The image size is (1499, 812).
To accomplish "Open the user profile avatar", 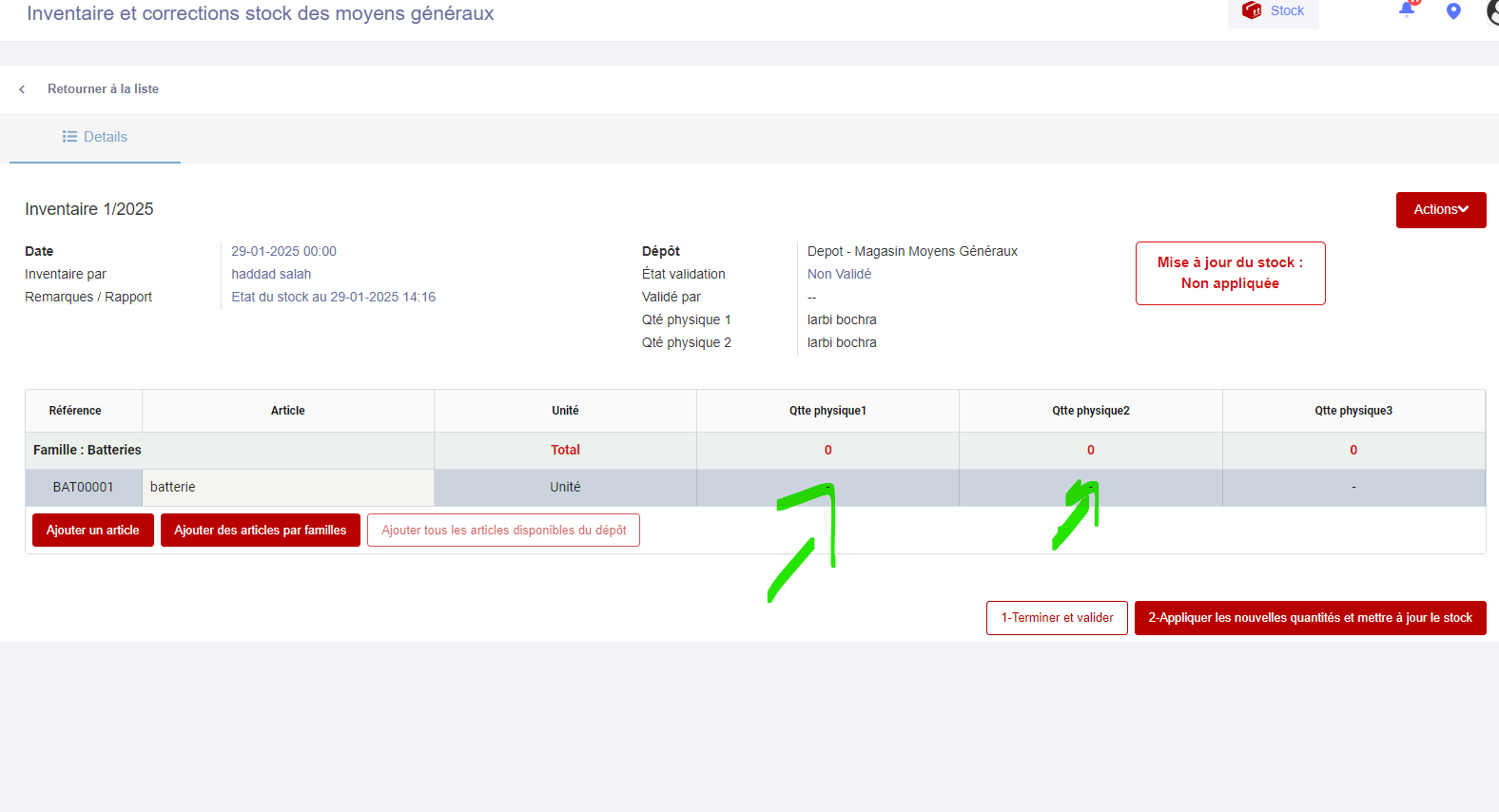I will pos(1492,11).
